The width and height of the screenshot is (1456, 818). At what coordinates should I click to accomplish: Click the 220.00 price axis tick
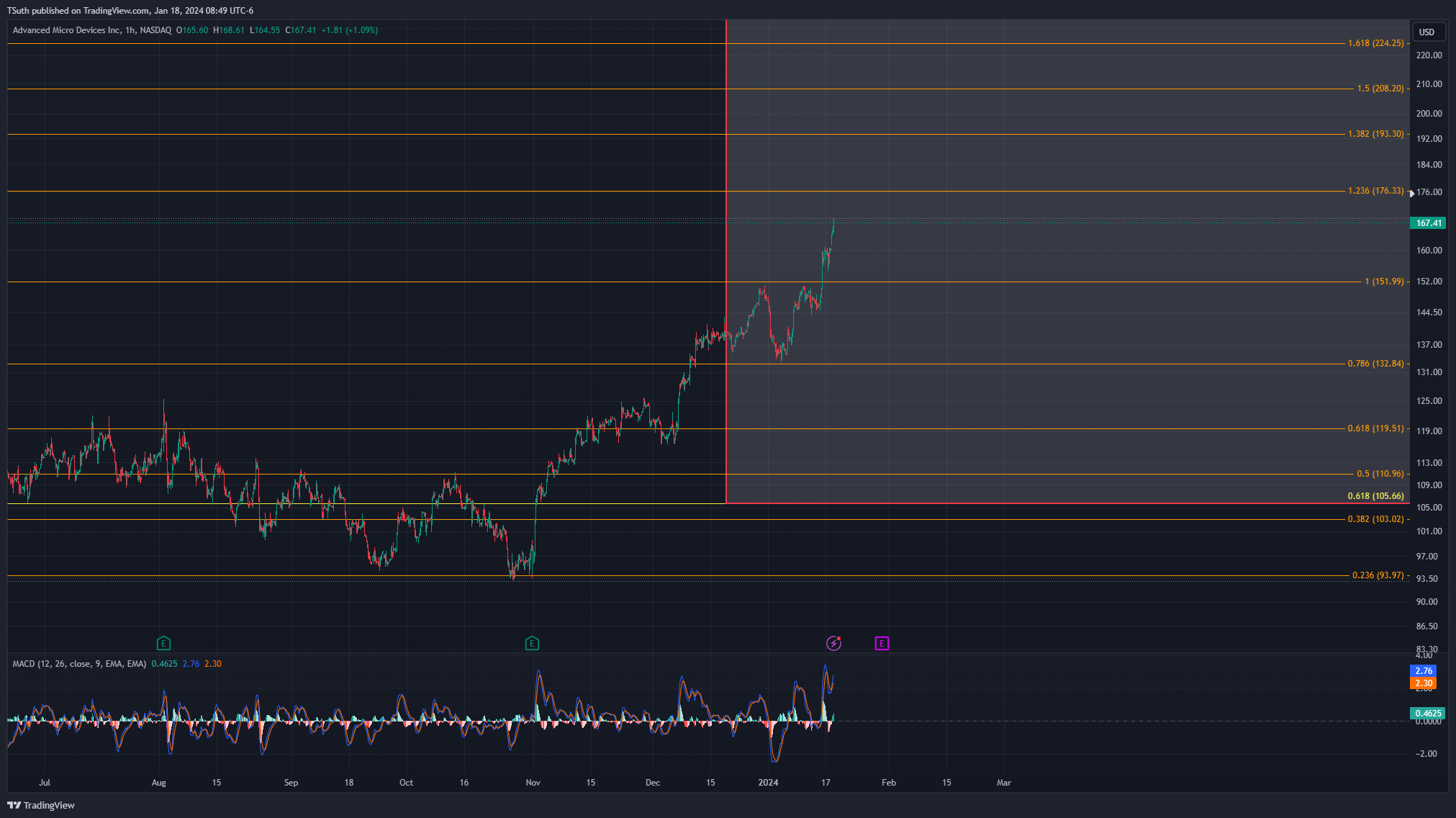(1429, 55)
